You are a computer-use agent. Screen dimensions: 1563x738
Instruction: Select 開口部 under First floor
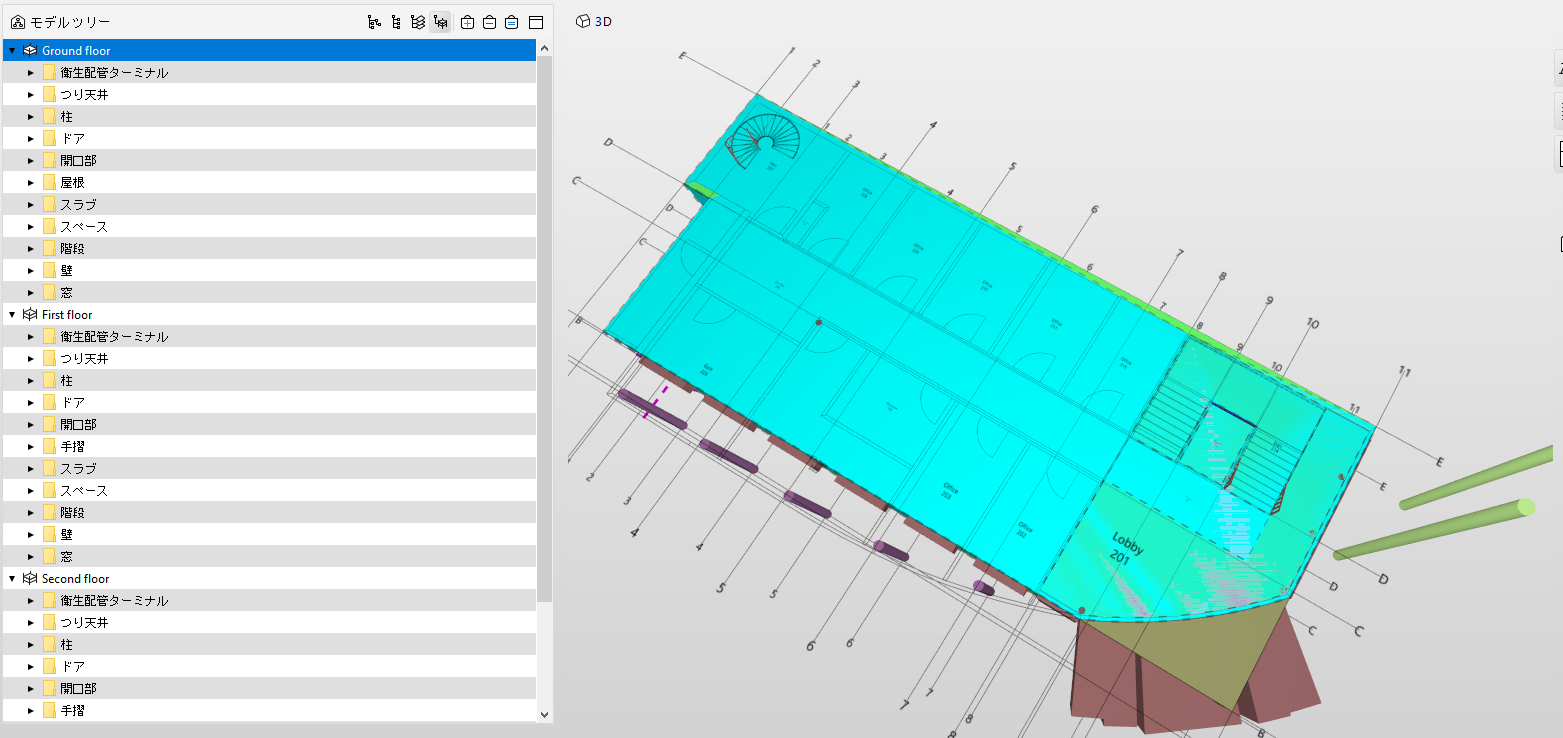coord(270,424)
